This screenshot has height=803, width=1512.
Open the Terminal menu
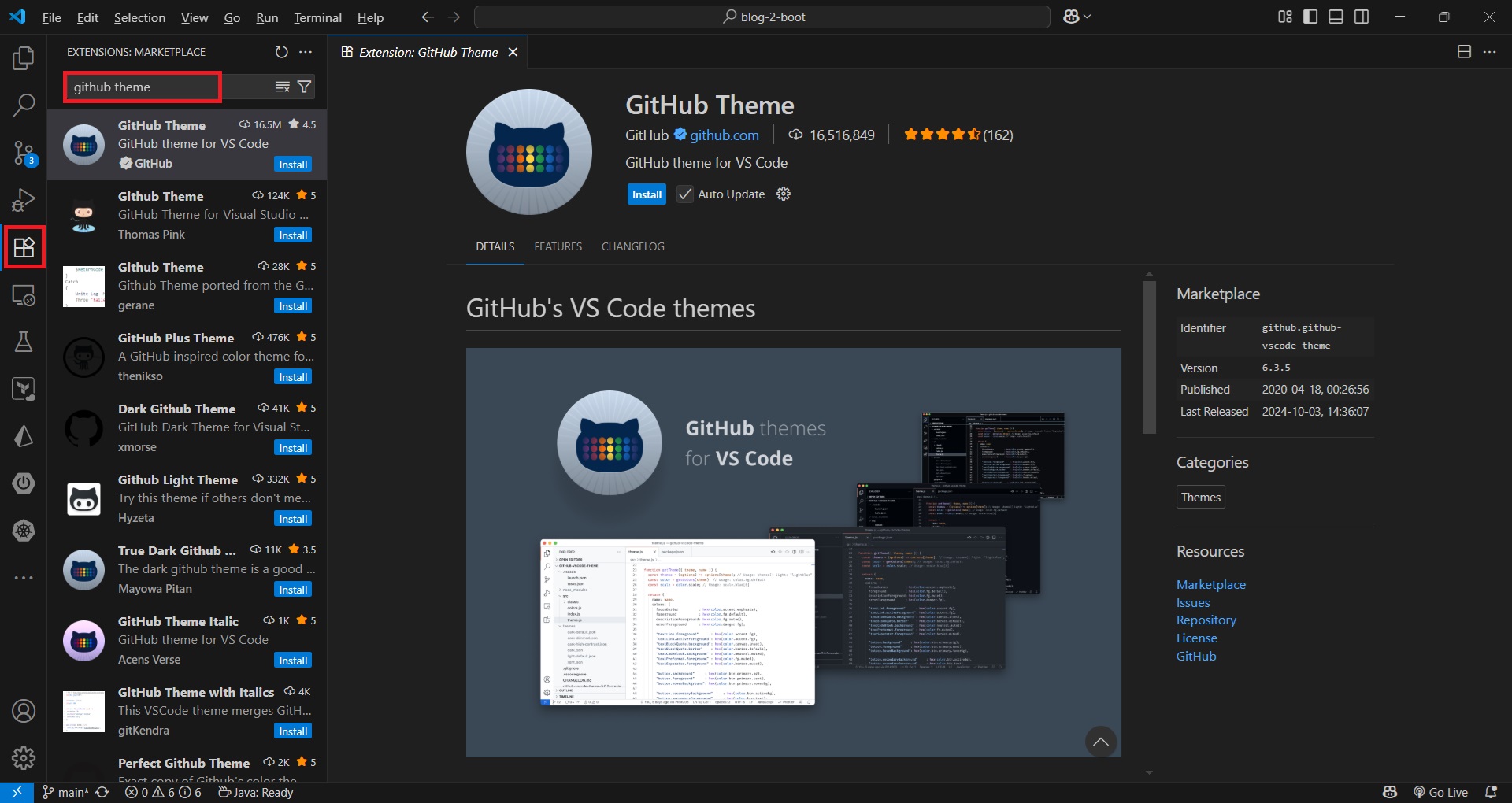coord(317,17)
